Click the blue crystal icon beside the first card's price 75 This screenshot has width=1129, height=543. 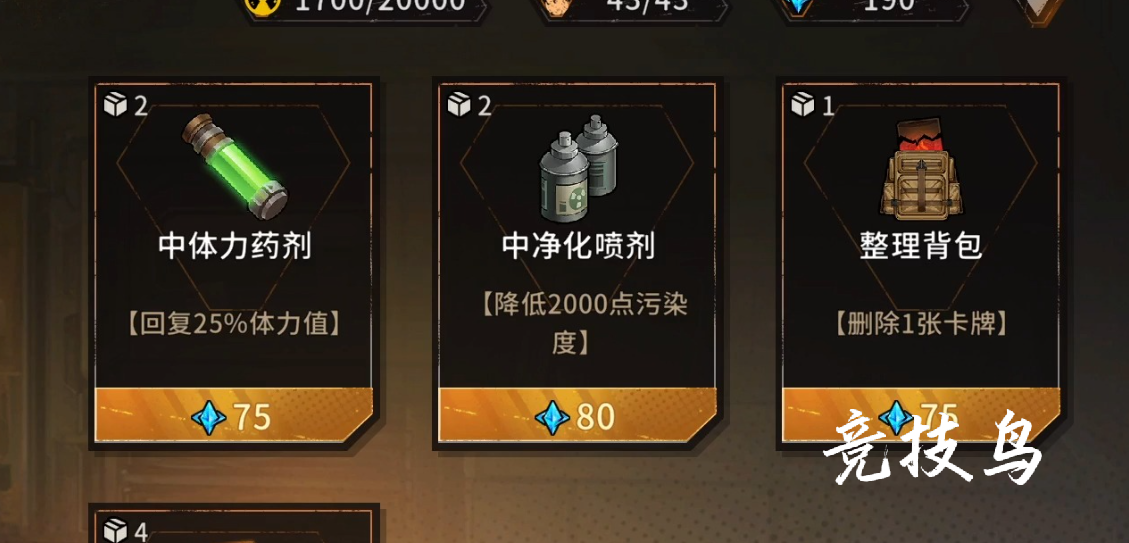click(209, 418)
